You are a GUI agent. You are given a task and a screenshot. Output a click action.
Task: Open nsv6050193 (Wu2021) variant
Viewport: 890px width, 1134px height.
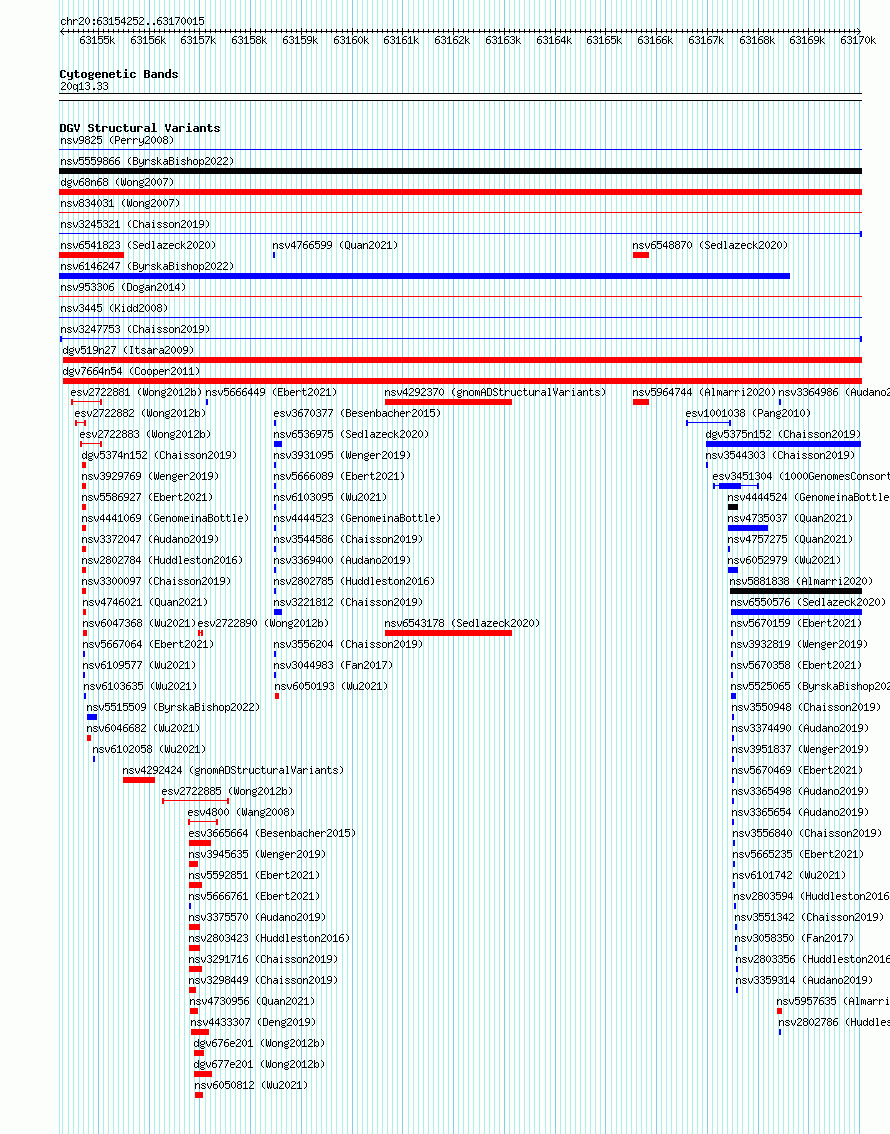pyautogui.click(x=331, y=686)
